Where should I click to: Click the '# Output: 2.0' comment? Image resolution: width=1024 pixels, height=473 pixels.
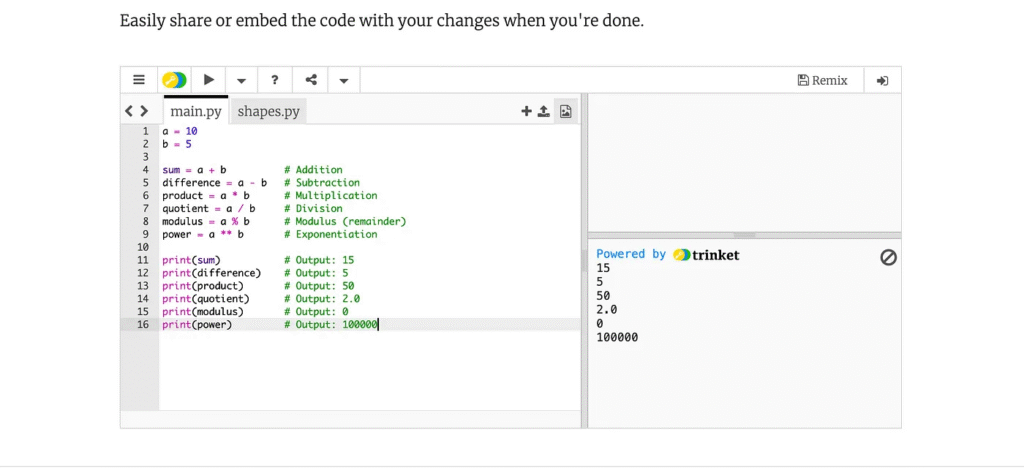pyautogui.click(x=322, y=299)
